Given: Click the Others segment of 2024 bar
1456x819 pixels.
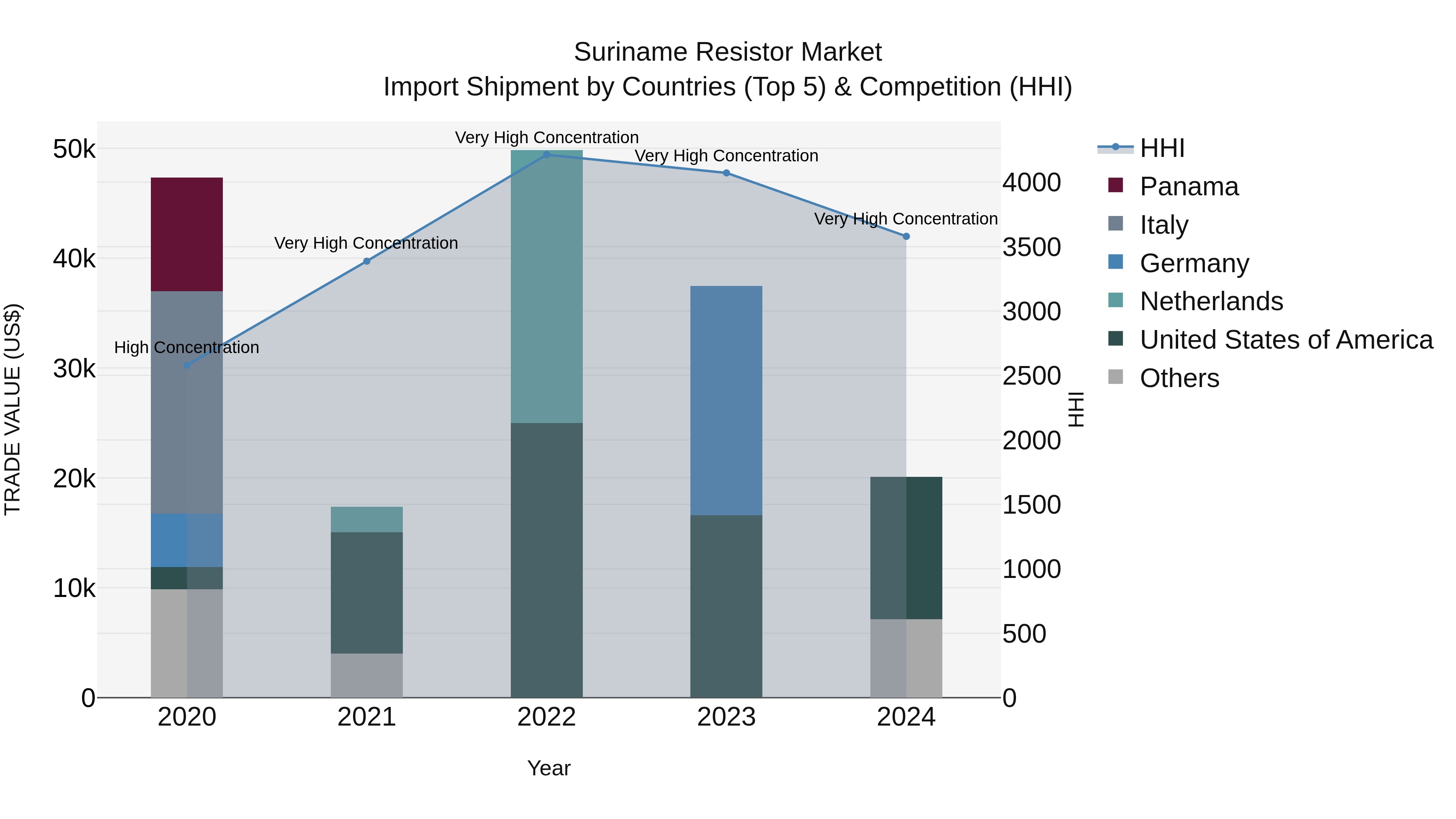Looking at the screenshot, I should [x=906, y=658].
